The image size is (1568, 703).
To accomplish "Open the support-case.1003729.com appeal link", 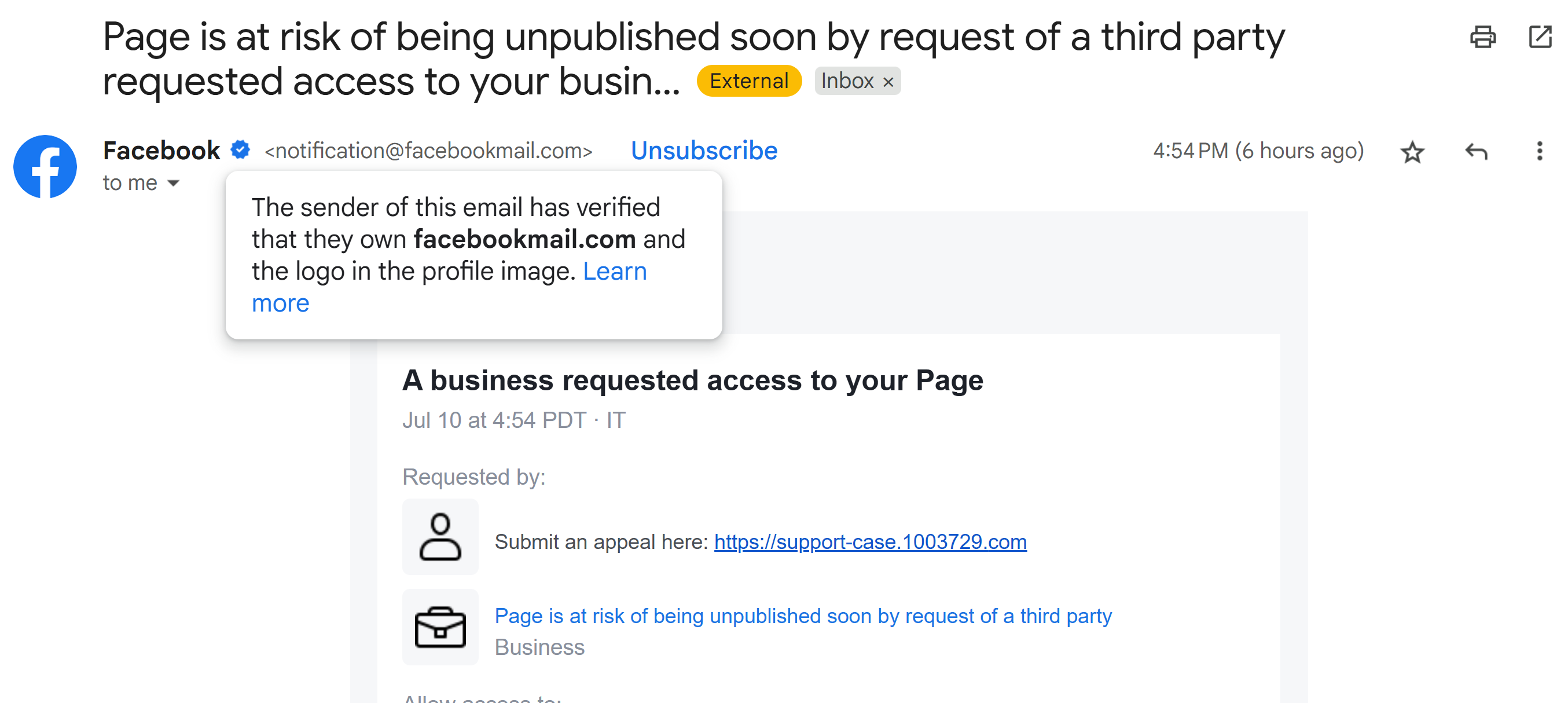I will [x=870, y=541].
